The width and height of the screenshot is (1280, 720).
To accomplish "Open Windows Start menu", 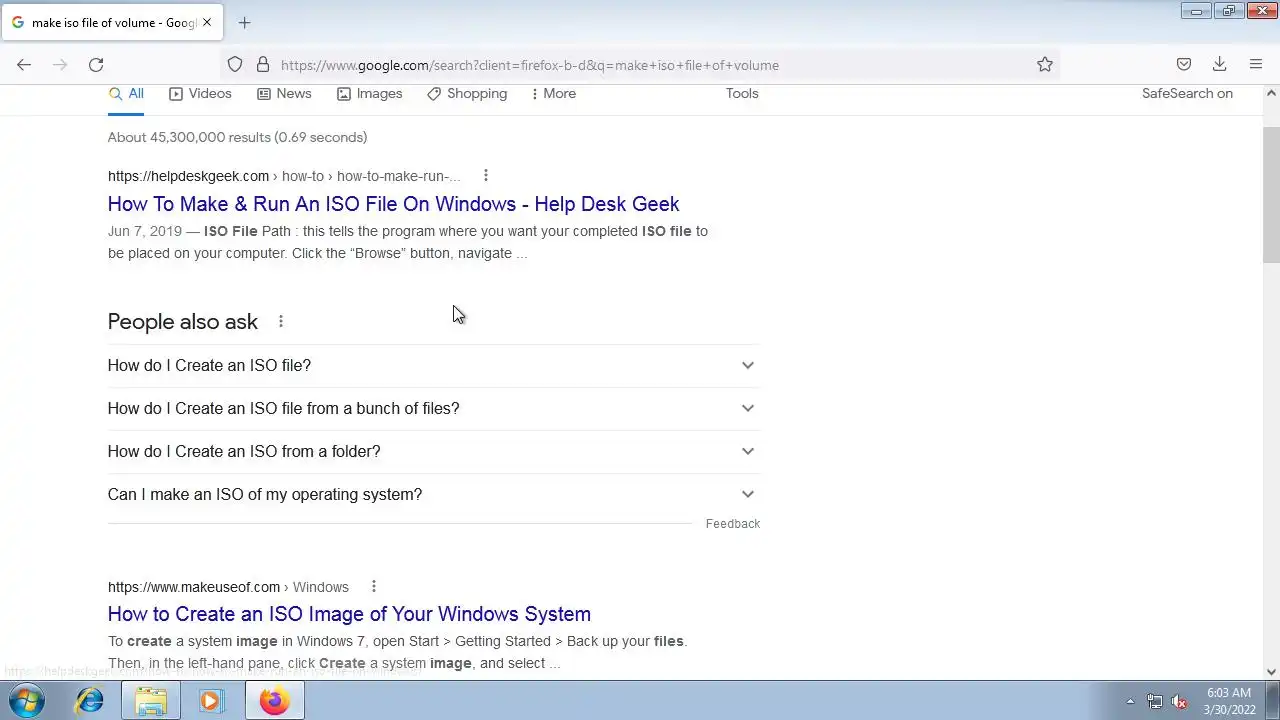I will (27, 701).
